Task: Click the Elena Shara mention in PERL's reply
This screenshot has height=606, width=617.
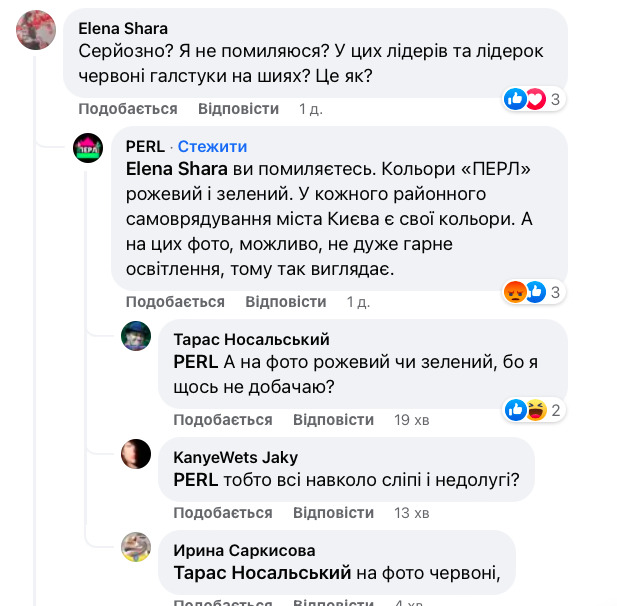Action: coord(176,169)
